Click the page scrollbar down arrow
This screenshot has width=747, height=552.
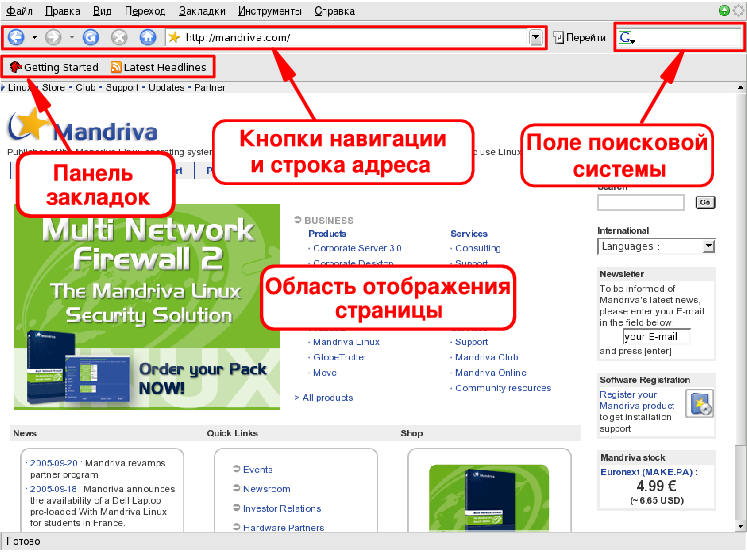coord(740,527)
